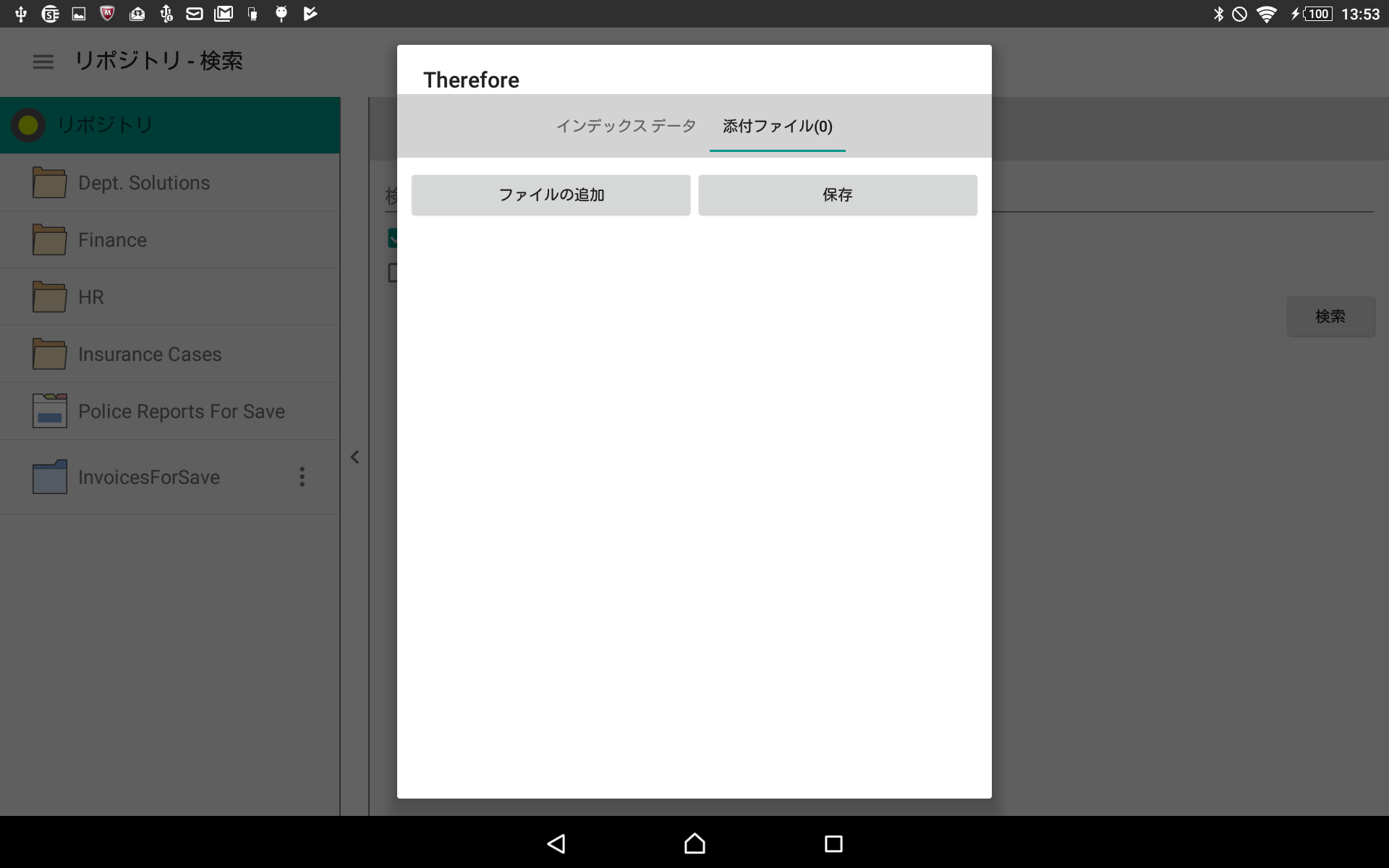1389x868 pixels.
Task: Tap the USB status bar icon
Action: (21, 14)
